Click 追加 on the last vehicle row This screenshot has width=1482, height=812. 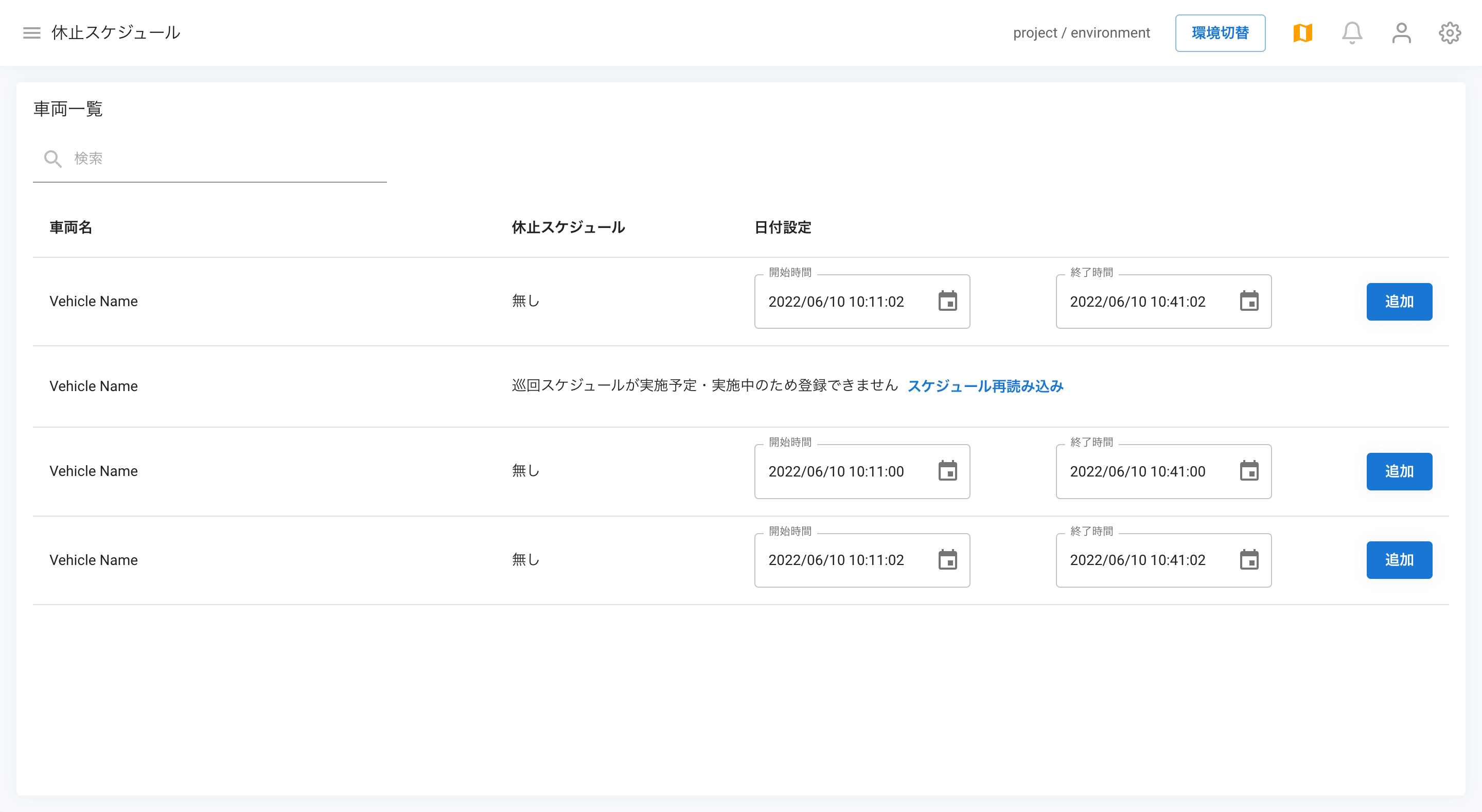pyautogui.click(x=1399, y=559)
